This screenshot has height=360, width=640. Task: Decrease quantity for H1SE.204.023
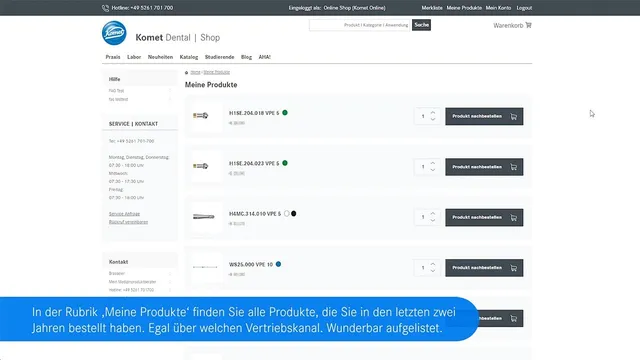pos(433,170)
